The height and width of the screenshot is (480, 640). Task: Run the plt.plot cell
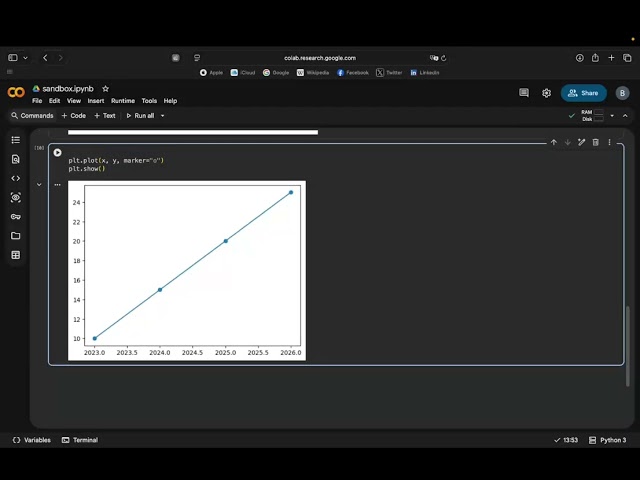click(58, 152)
